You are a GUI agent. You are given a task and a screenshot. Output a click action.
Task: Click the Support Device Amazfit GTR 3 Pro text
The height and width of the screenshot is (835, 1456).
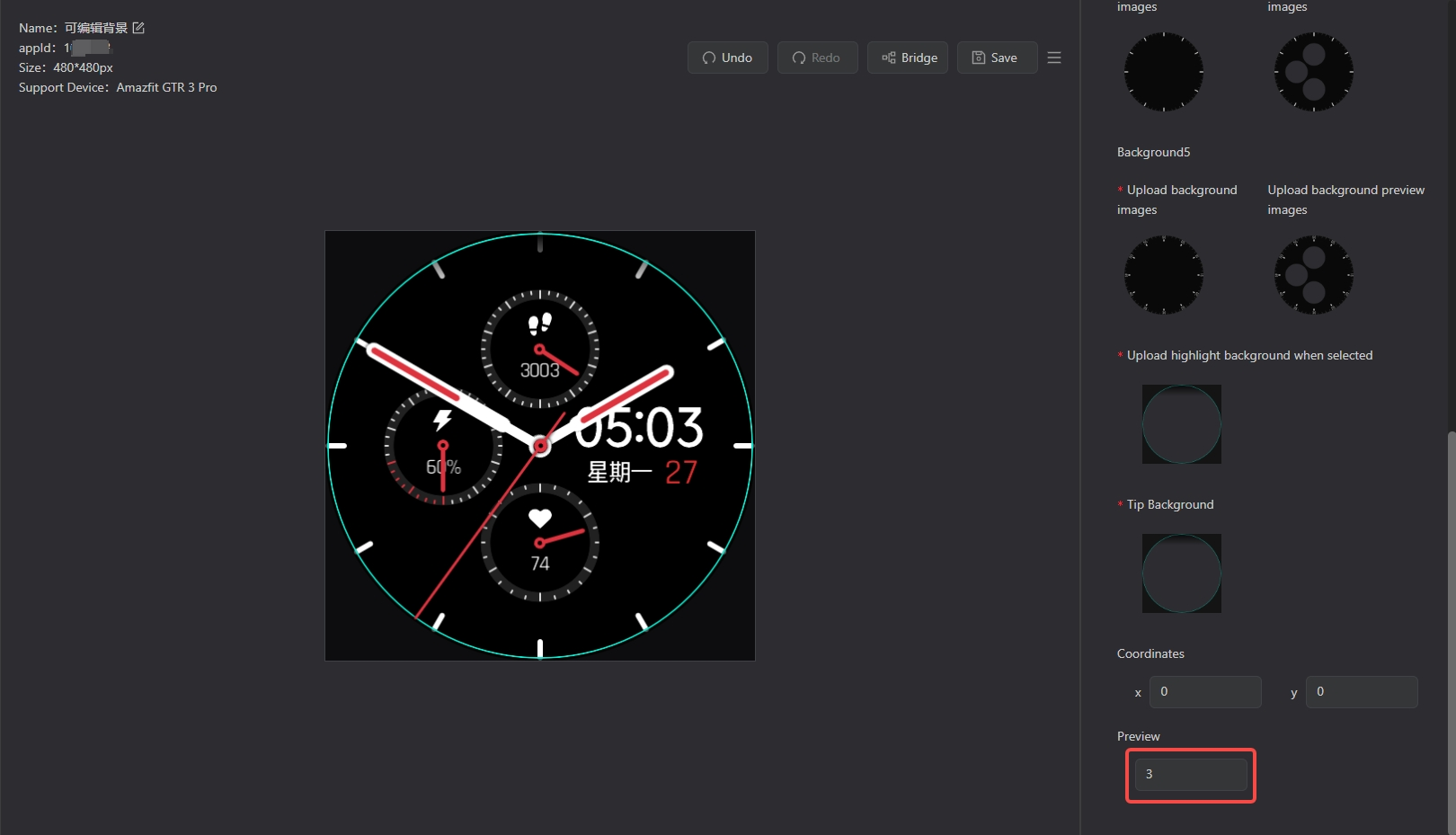pyautogui.click(x=118, y=87)
